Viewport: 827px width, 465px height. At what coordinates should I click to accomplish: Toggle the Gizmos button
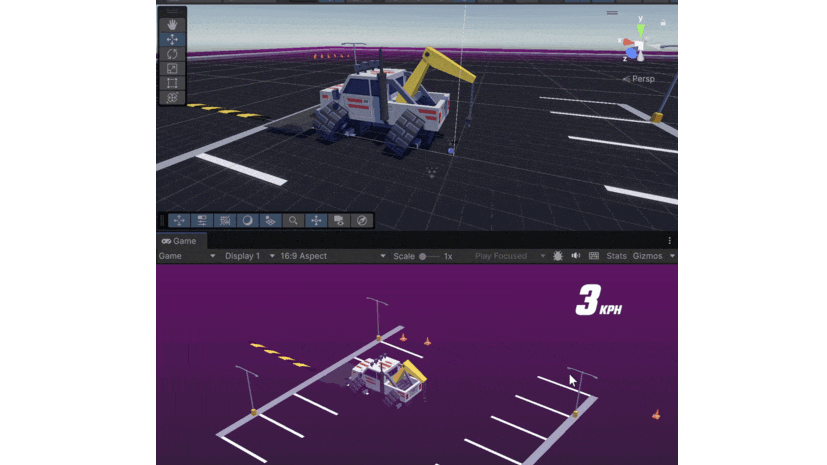(x=647, y=256)
